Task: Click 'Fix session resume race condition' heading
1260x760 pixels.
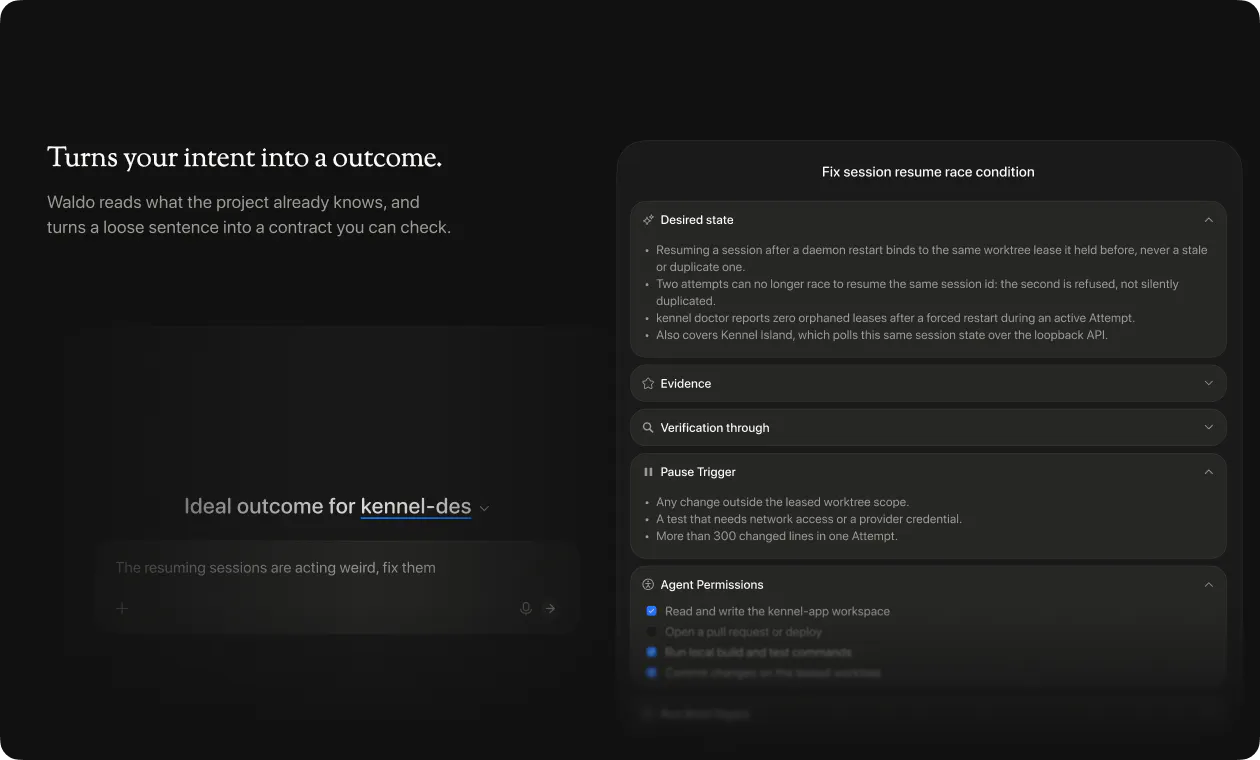Action: click(928, 172)
